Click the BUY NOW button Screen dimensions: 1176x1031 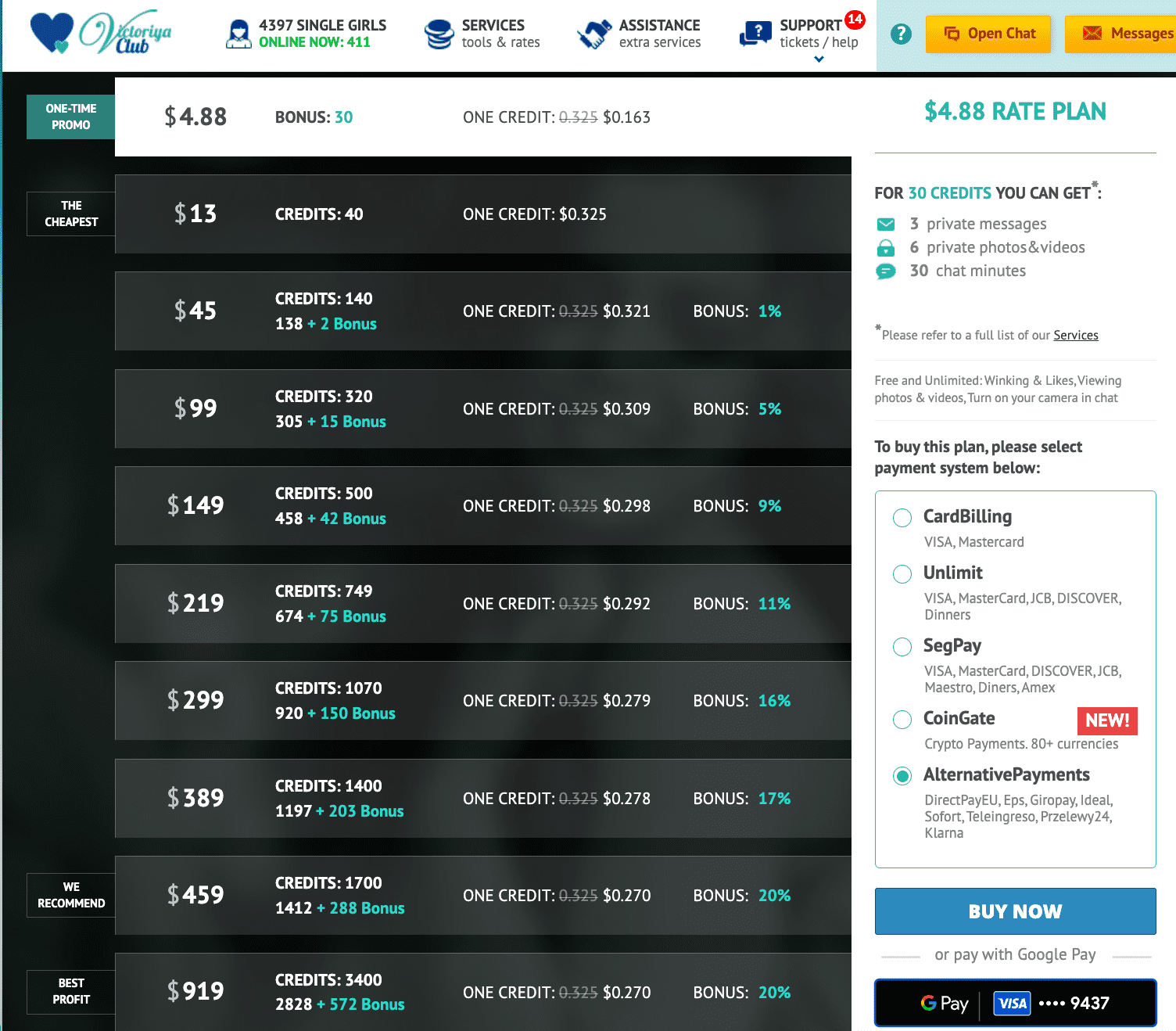[1015, 911]
